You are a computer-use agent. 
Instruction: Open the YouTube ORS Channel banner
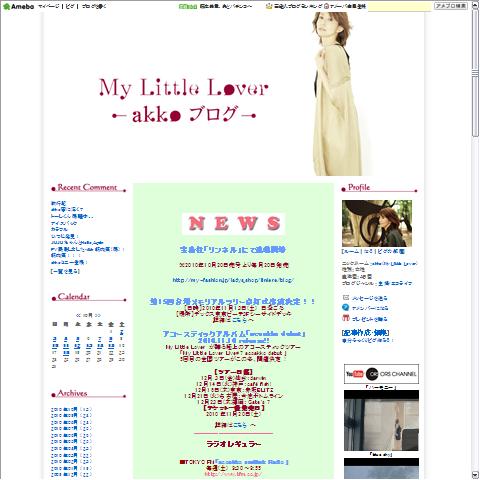point(381,374)
